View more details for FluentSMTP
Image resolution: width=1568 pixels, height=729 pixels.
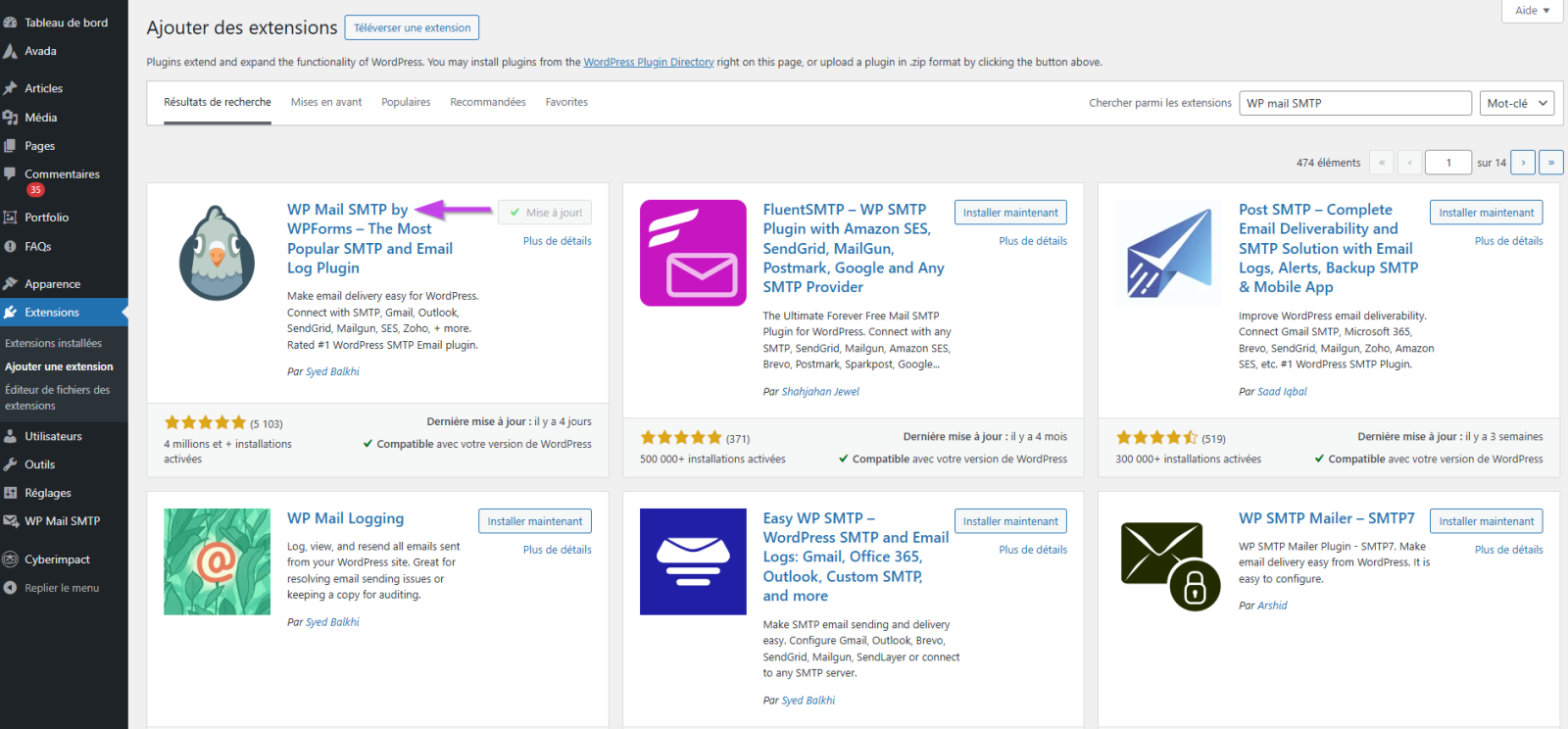(x=1033, y=241)
